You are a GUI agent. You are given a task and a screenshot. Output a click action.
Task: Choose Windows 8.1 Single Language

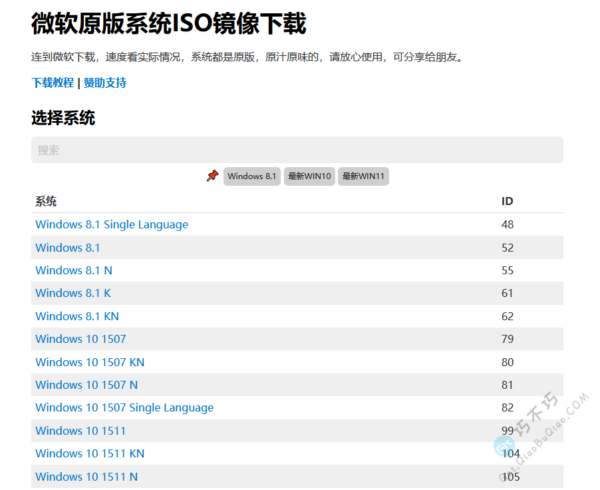[111, 225]
